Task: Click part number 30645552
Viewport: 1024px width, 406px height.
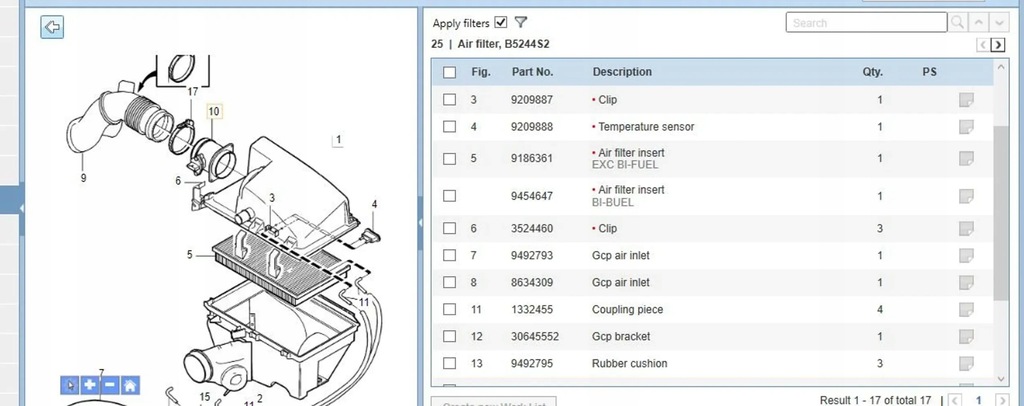Action: click(535, 336)
